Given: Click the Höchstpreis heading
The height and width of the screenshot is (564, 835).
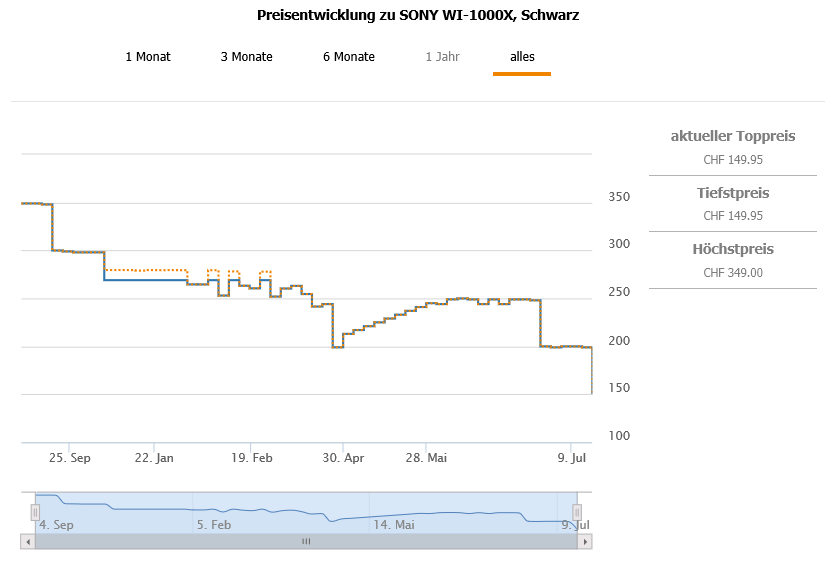Looking at the screenshot, I should 733,249.
